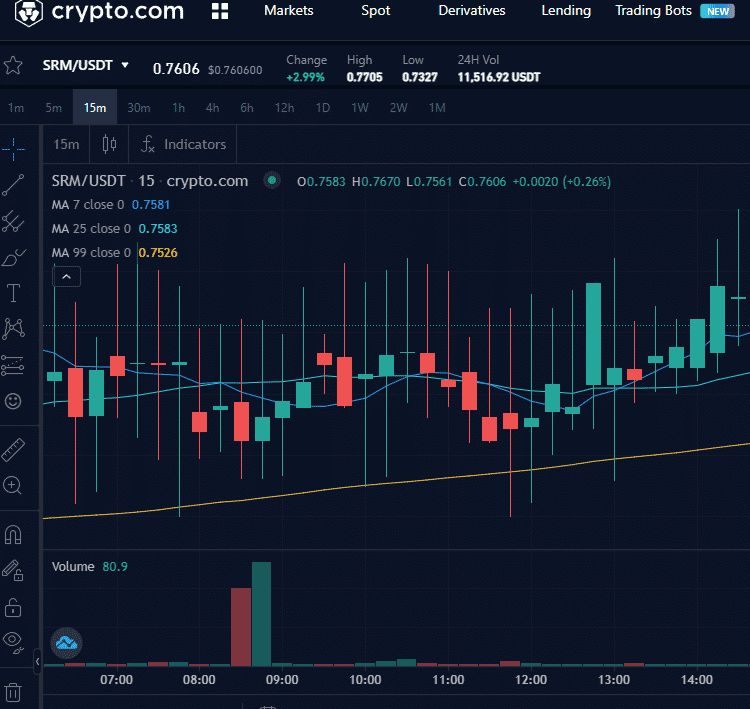Select the long position prediction tool
This screenshot has width=750, height=709.
click(13, 365)
